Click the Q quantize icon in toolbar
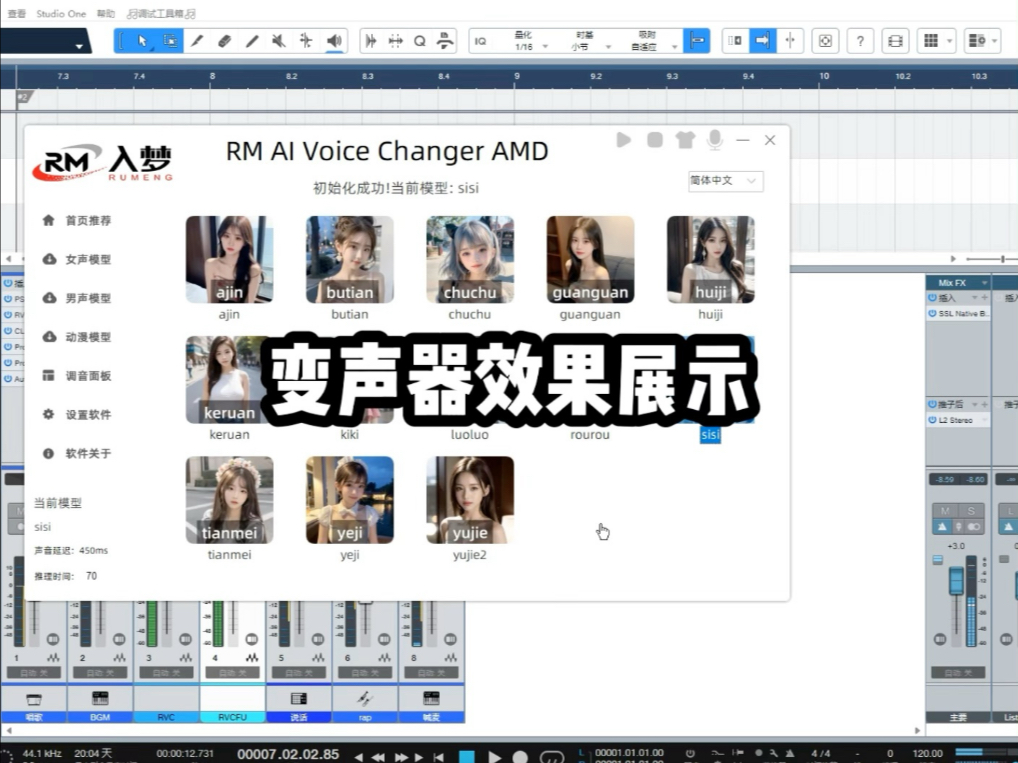 pyautogui.click(x=419, y=41)
